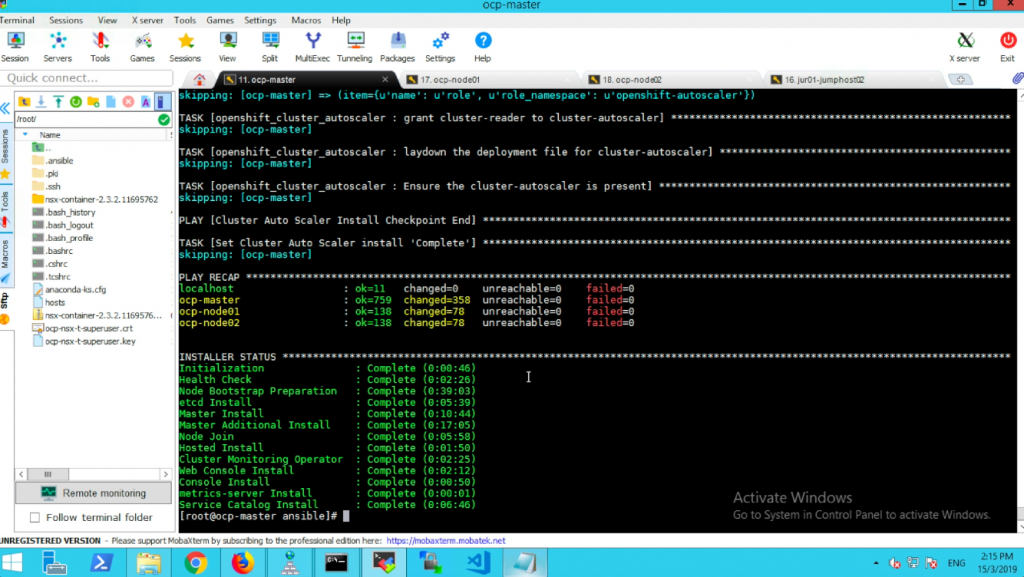The image size is (1024, 577).
Task: Switch to the 17. ocp-node01 tab
Action: click(x=450, y=80)
